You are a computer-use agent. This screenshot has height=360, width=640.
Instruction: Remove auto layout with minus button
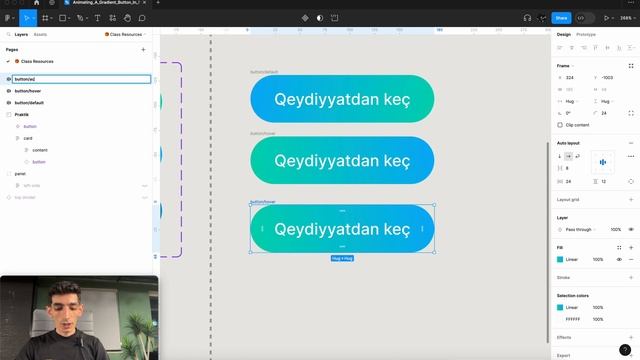[631, 143]
